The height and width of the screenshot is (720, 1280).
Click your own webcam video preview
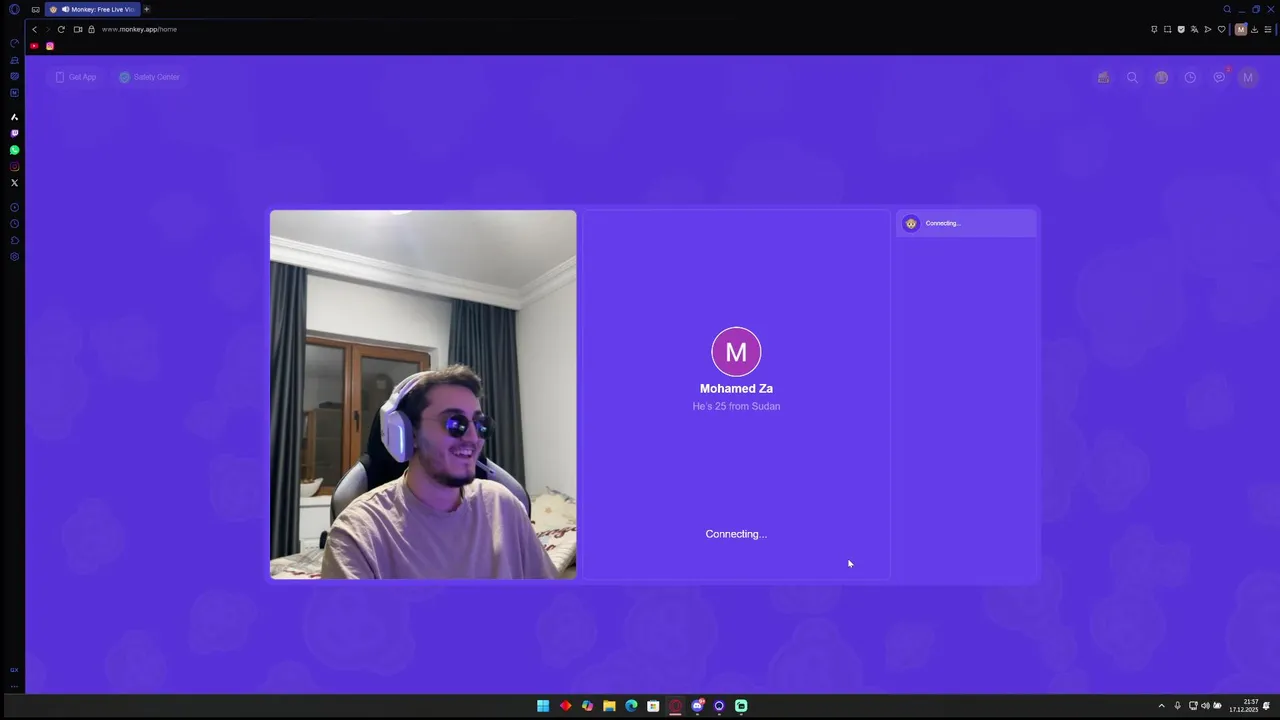point(423,394)
